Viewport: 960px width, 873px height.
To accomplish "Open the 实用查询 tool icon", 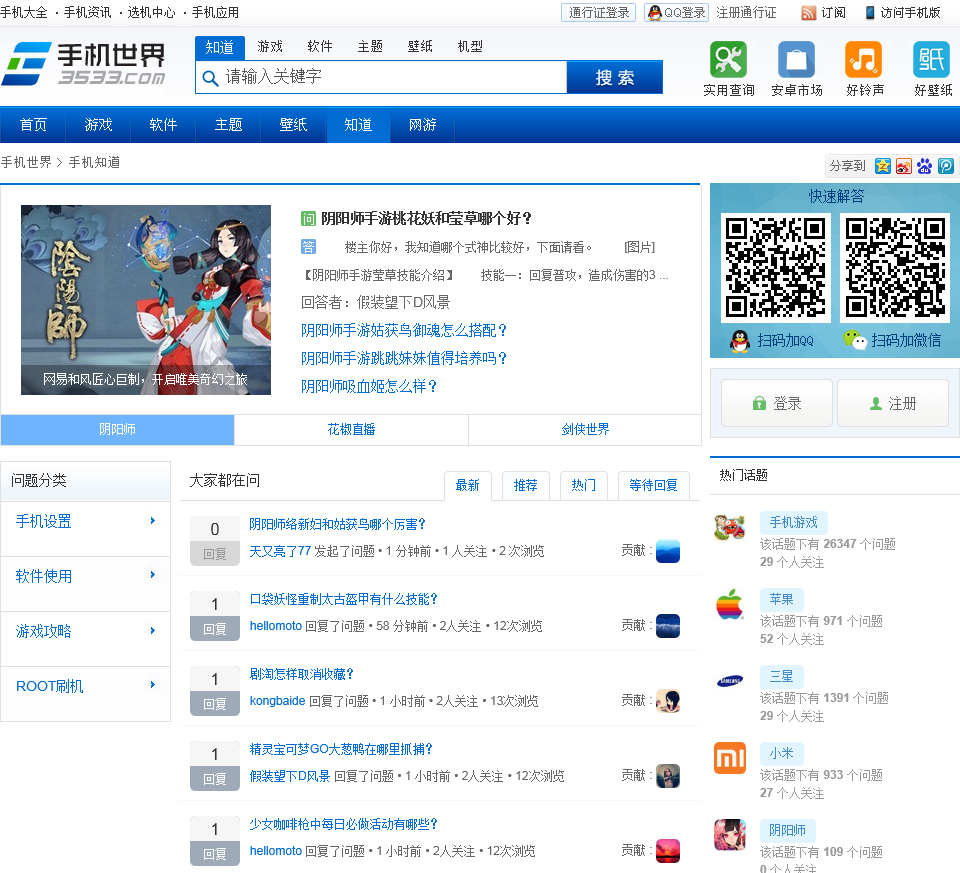I will click(728, 59).
